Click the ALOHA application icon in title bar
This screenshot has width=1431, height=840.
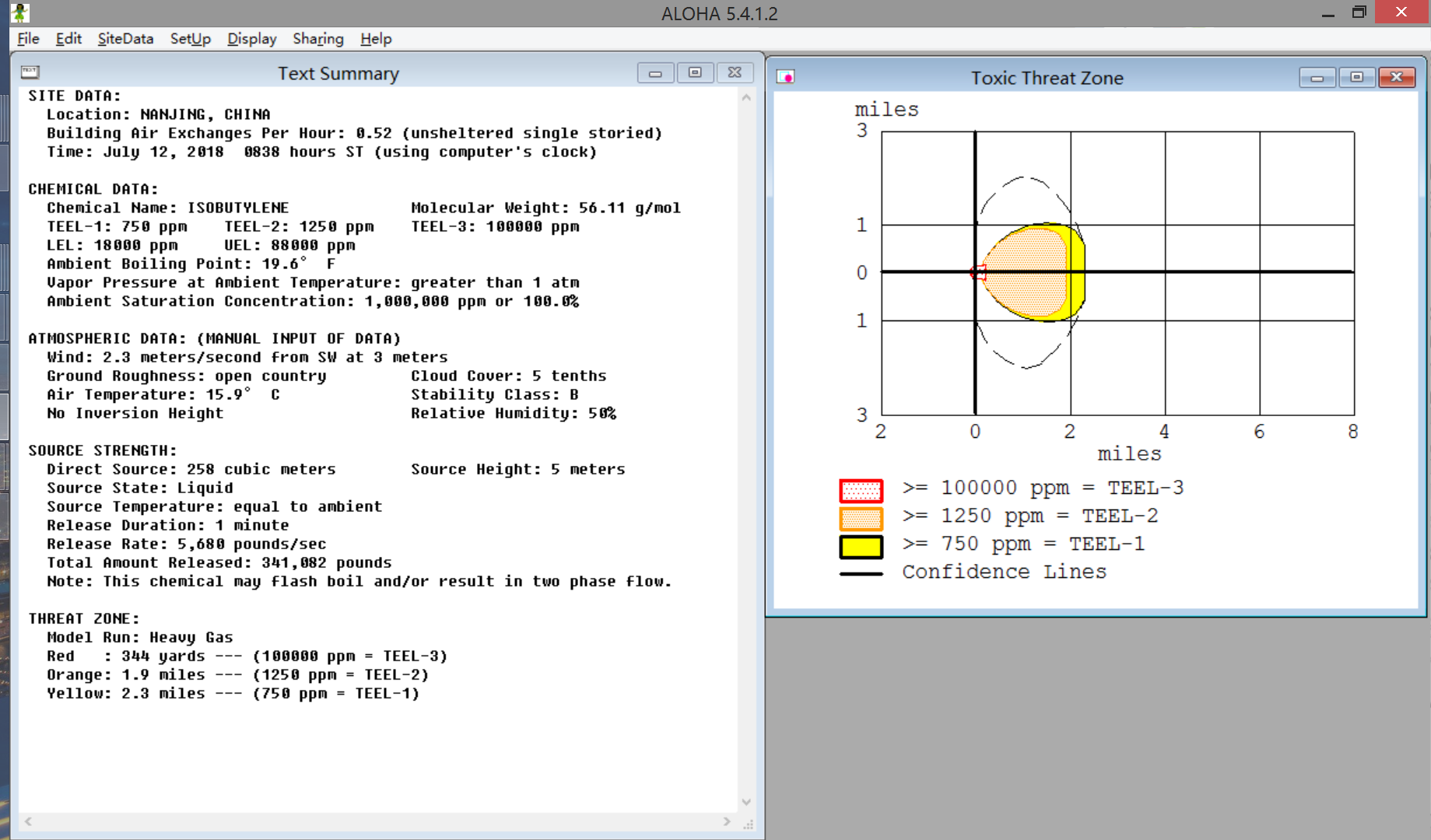[x=20, y=12]
